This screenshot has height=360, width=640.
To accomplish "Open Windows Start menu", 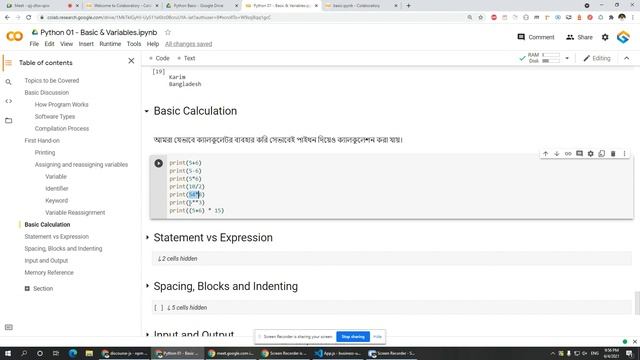I will click(7, 353).
